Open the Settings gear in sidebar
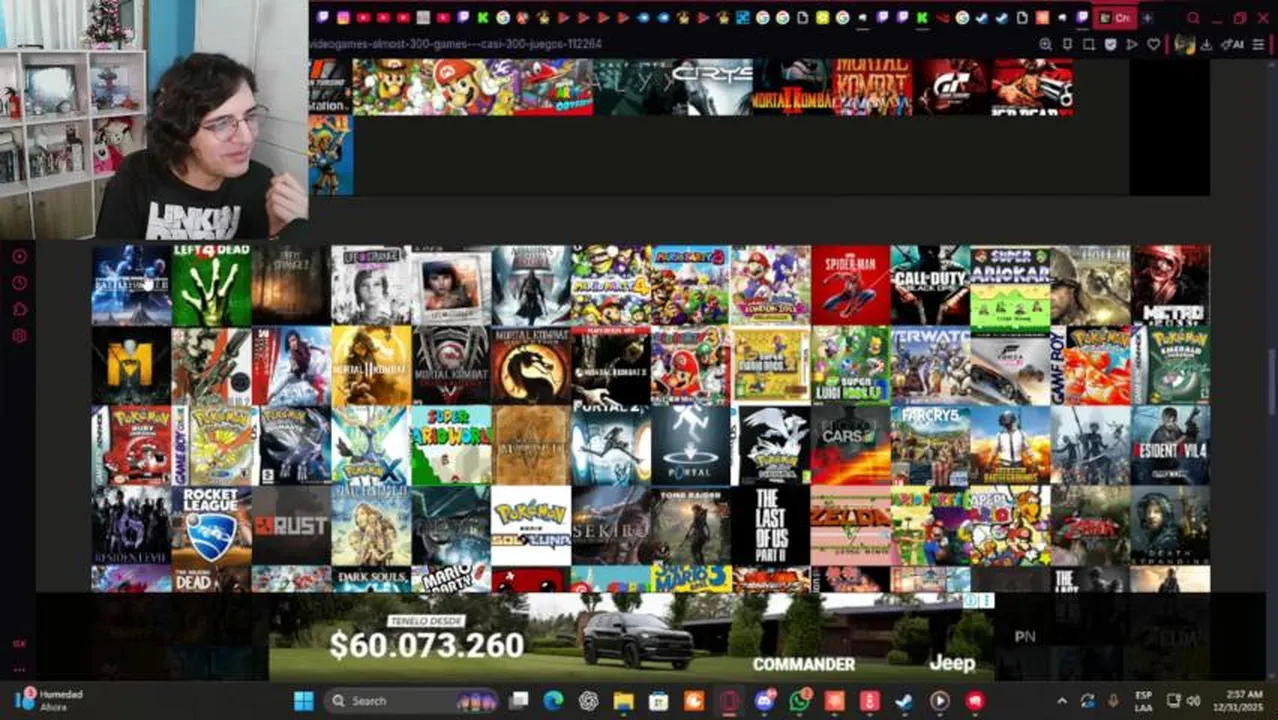 point(19,336)
